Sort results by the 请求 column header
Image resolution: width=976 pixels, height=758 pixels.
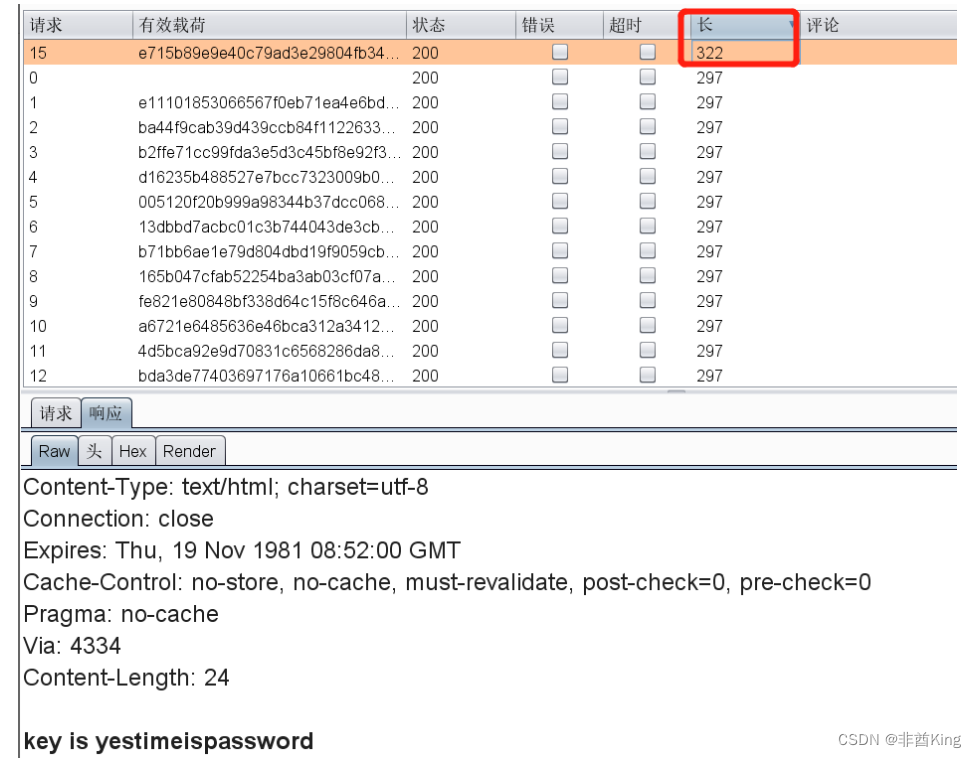(78, 25)
